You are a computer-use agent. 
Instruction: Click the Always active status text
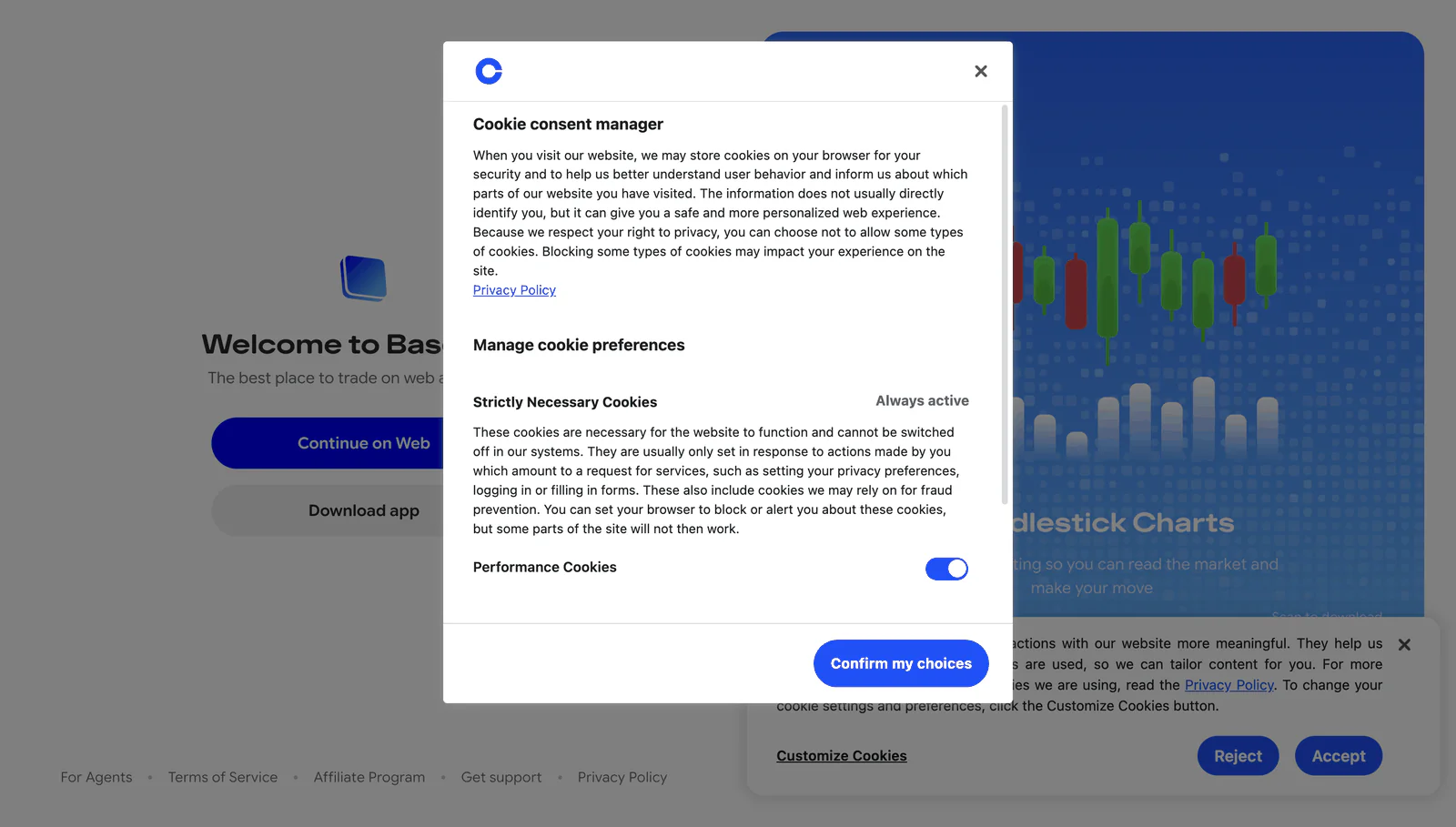point(922,401)
